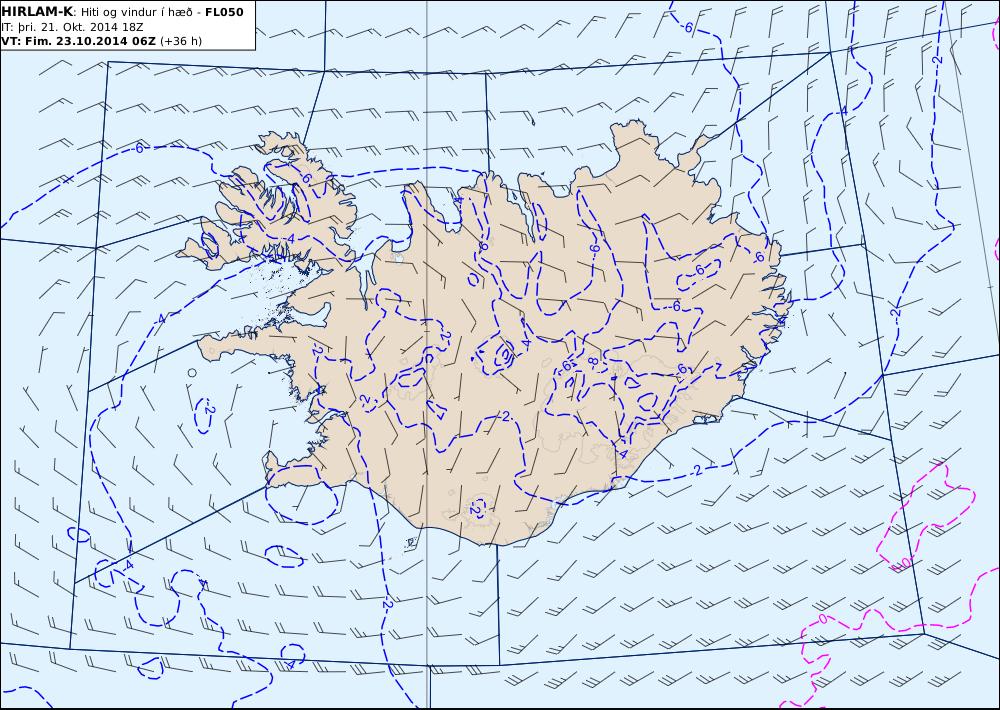Select the 'Hiti og vindur í hæð' description

[136, 12]
